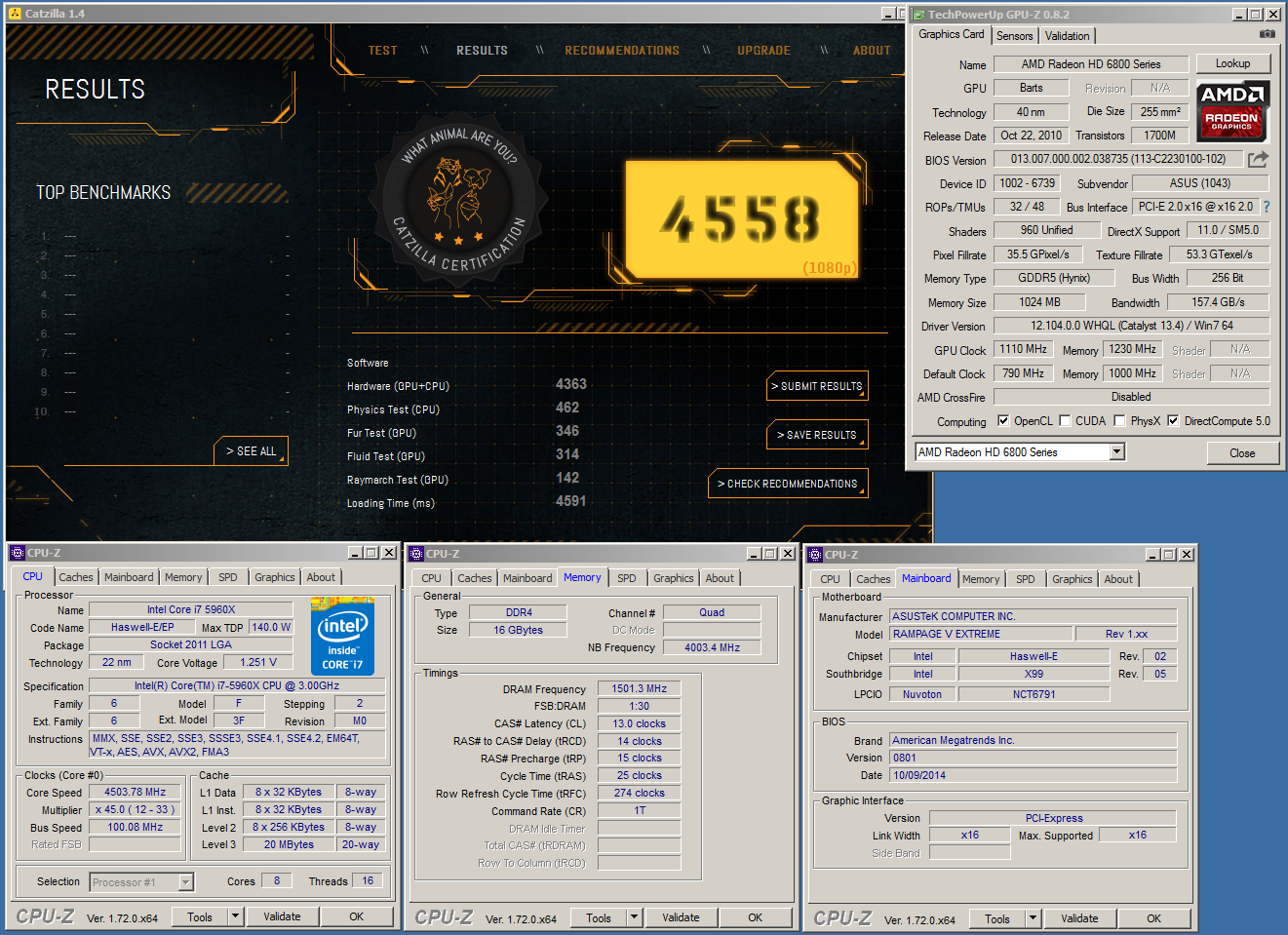Click the BIOS Version field in GPU-Z
This screenshot has width=1288, height=935.
click(x=1118, y=159)
